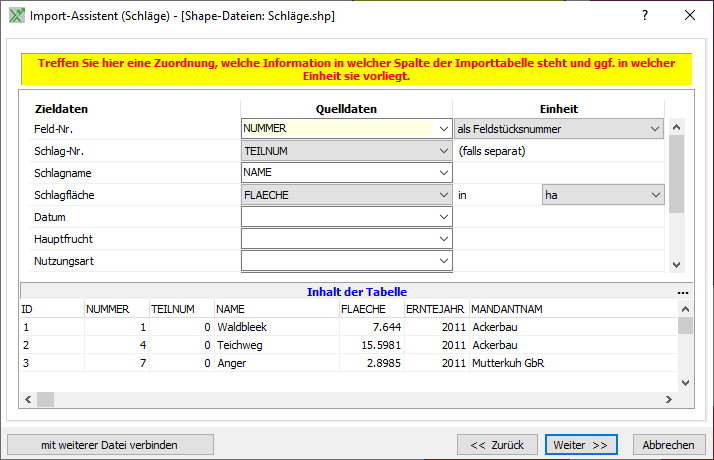Expand the 'als Feldstücksnummer' unit dropdown
Screen dimensions: 714x460
(x=655, y=129)
